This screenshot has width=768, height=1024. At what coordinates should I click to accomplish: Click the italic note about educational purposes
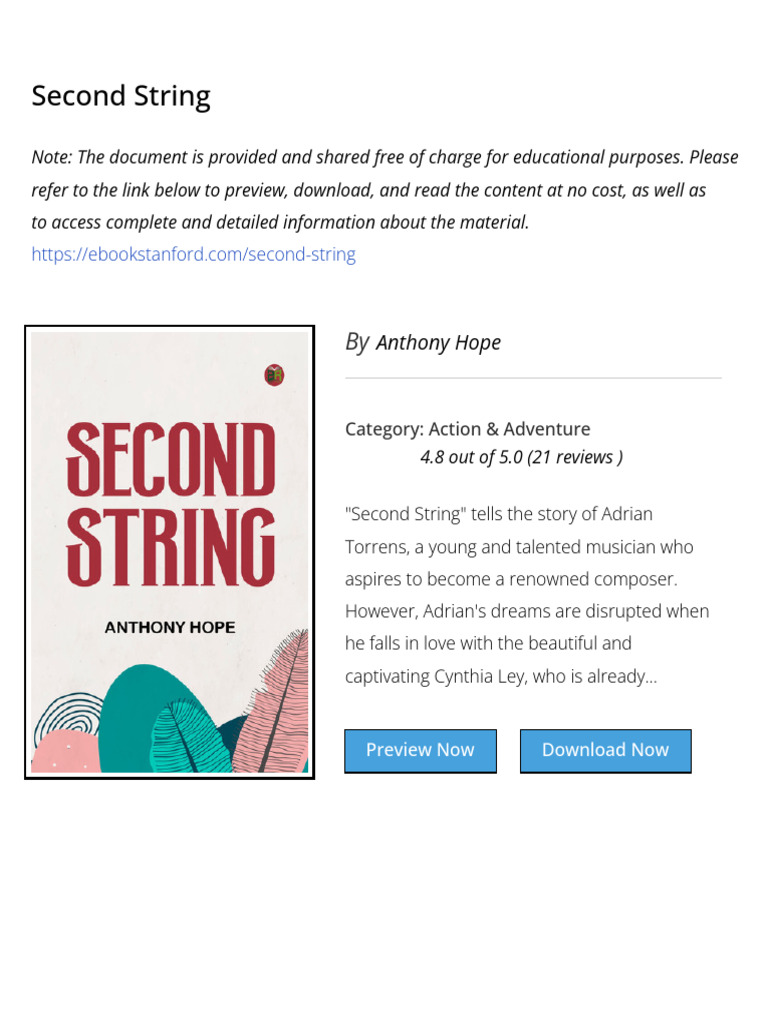[x=385, y=189]
